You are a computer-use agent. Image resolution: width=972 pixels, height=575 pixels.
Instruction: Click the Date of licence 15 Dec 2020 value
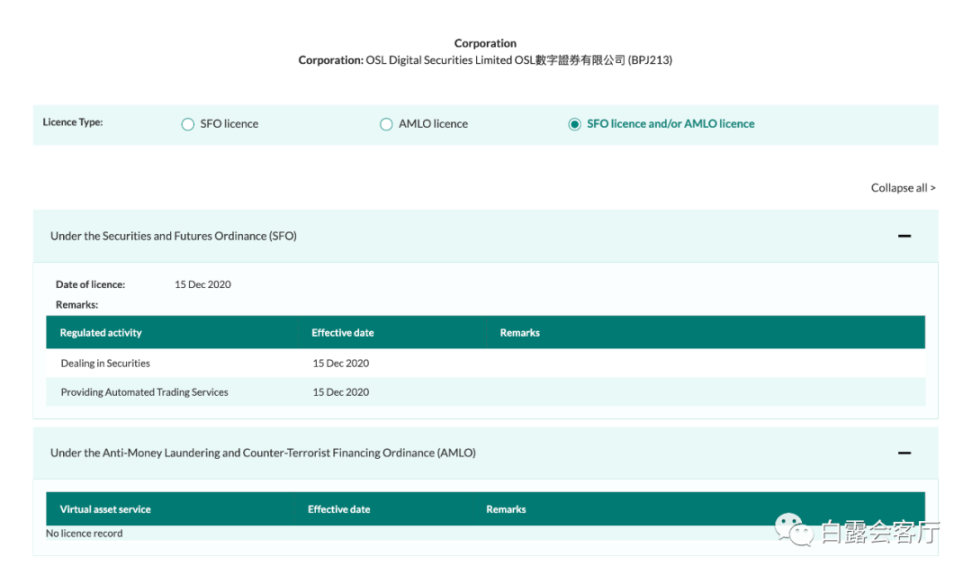[x=203, y=284]
